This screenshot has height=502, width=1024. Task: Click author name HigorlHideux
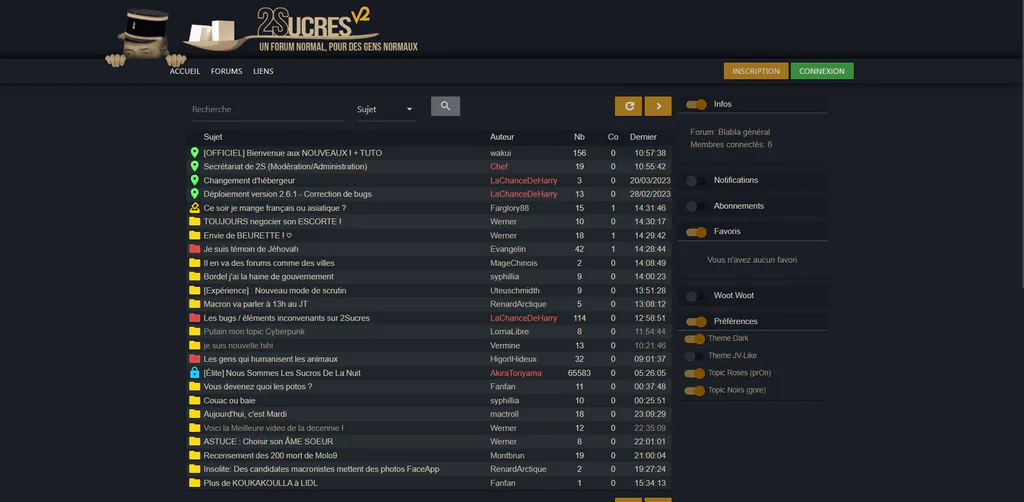tap(513, 359)
